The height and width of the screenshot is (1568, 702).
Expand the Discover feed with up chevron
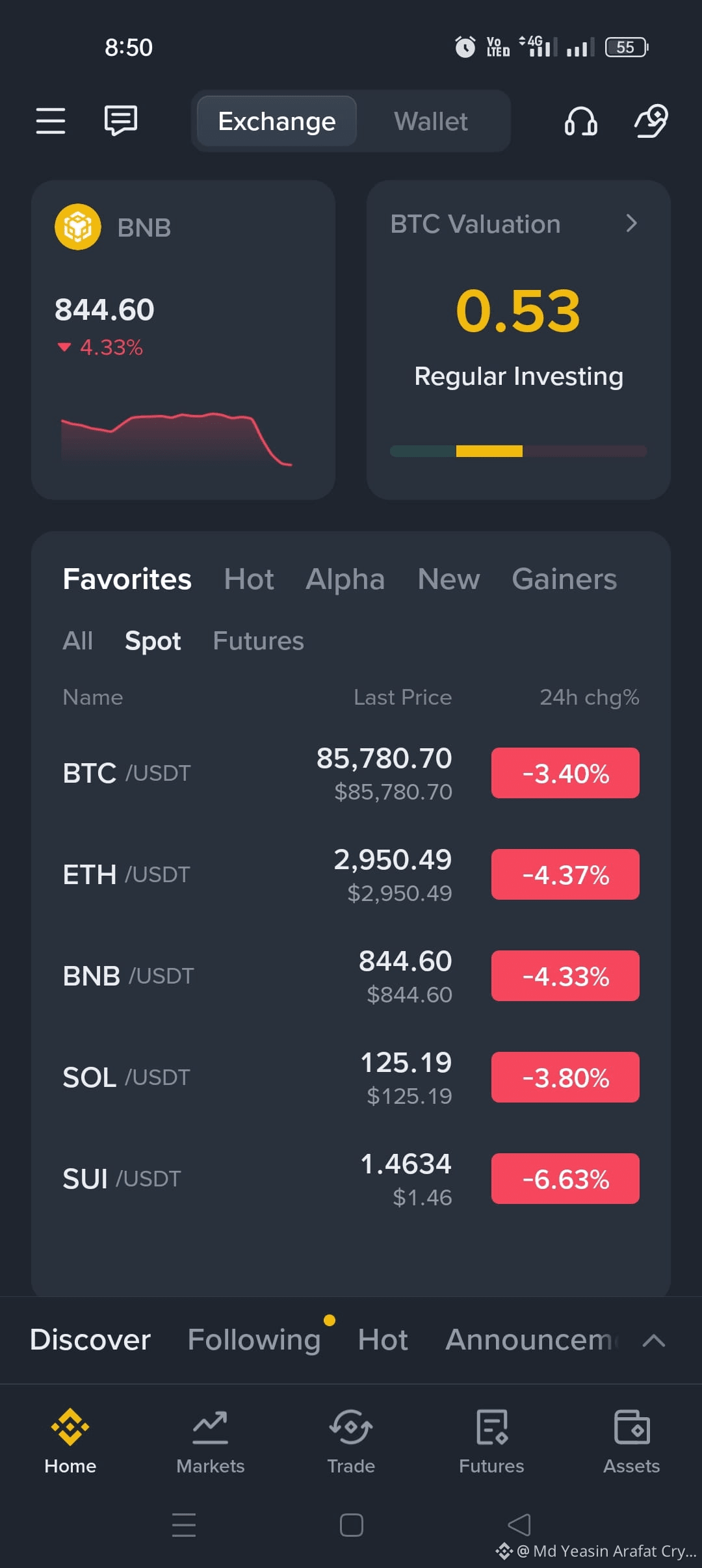click(653, 1340)
